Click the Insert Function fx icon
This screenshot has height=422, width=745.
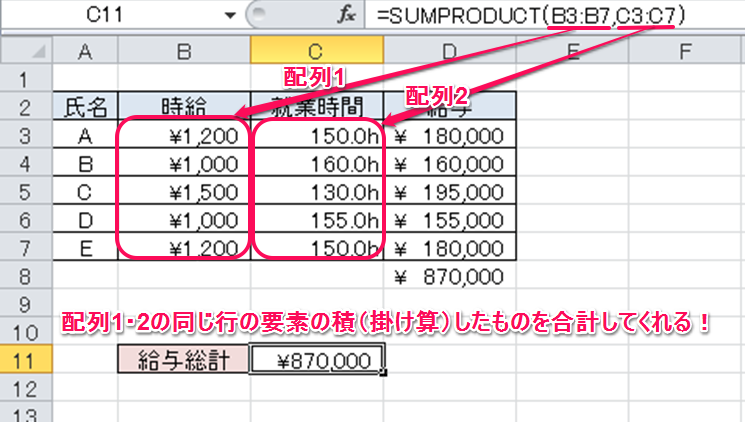pyautogui.click(x=349, y=17)
